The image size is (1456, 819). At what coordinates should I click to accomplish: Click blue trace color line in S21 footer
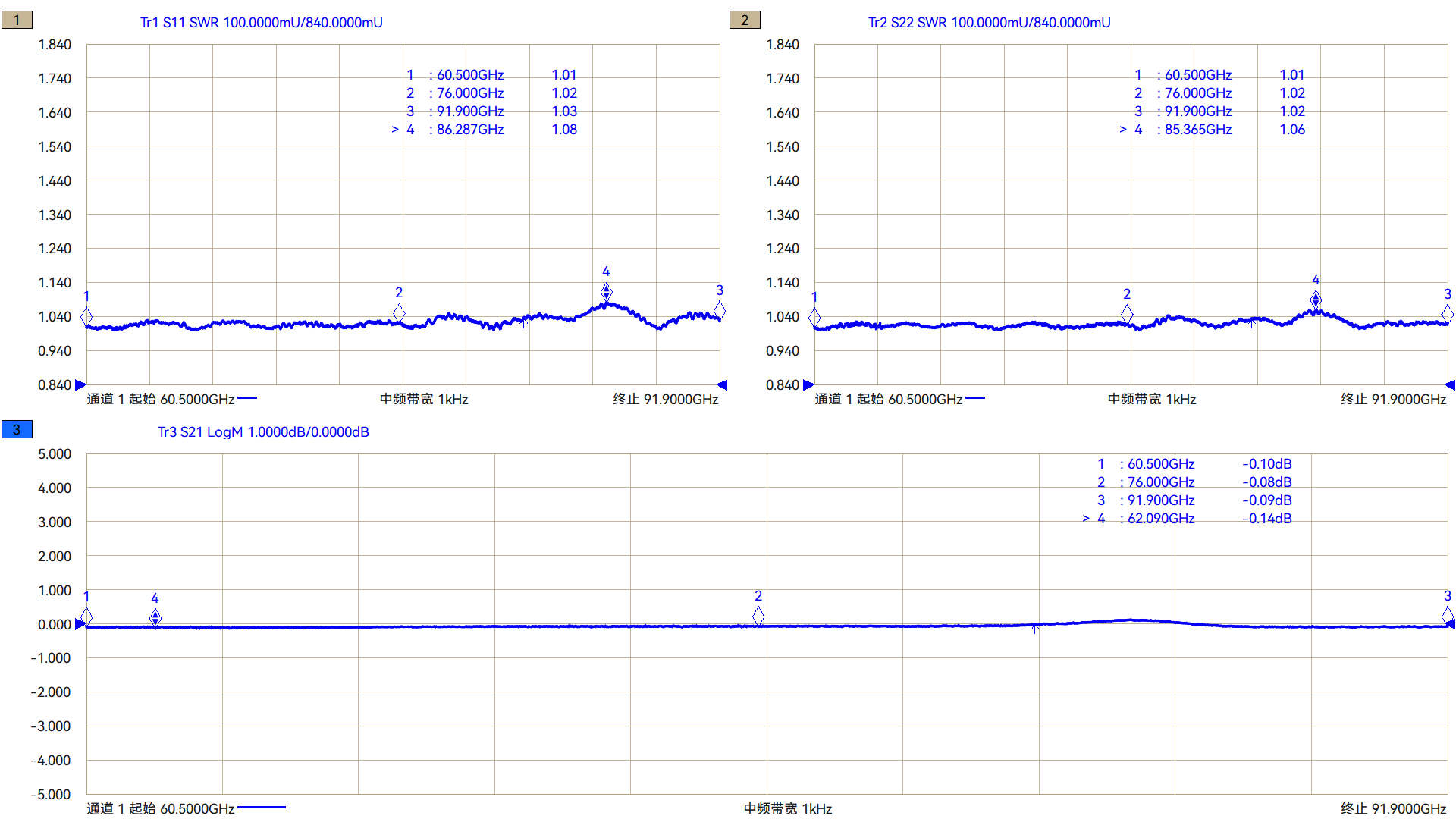click(x=262, y=808)
